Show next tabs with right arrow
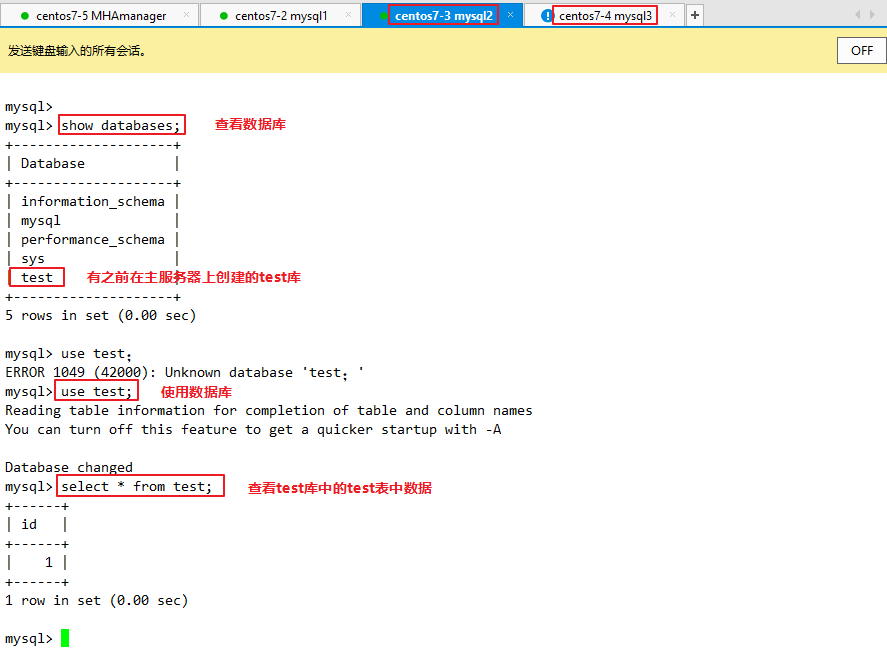This screenshot has width=887, height=661. click(872, 15)
